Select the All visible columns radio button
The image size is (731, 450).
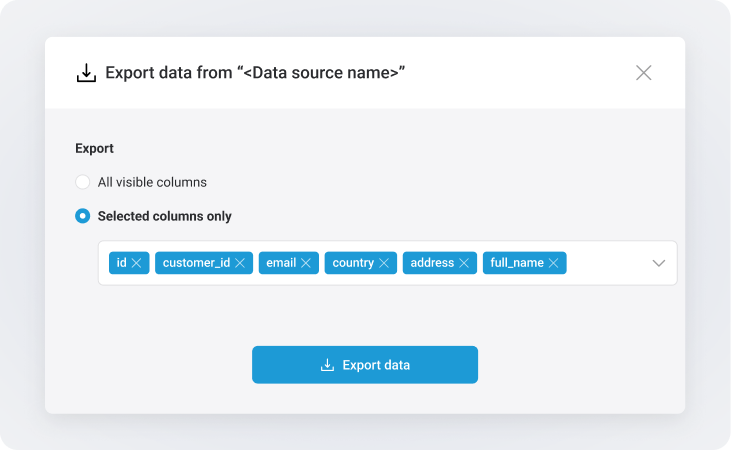click(x=83, y=182)
